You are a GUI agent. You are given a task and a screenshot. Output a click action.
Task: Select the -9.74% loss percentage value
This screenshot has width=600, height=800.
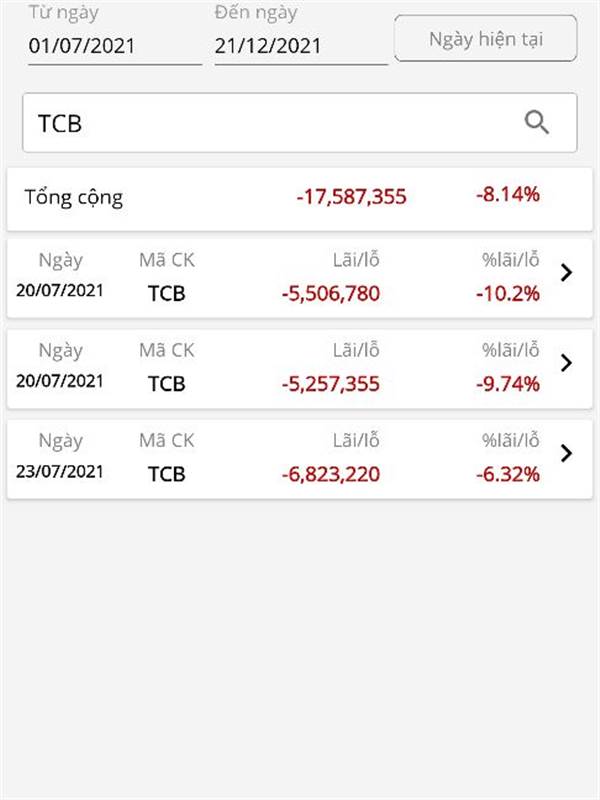point(508,384)
